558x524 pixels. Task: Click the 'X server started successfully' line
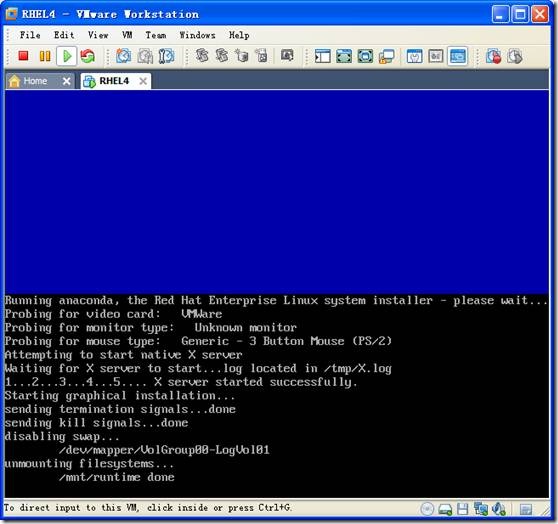click(x=256, y=382)
